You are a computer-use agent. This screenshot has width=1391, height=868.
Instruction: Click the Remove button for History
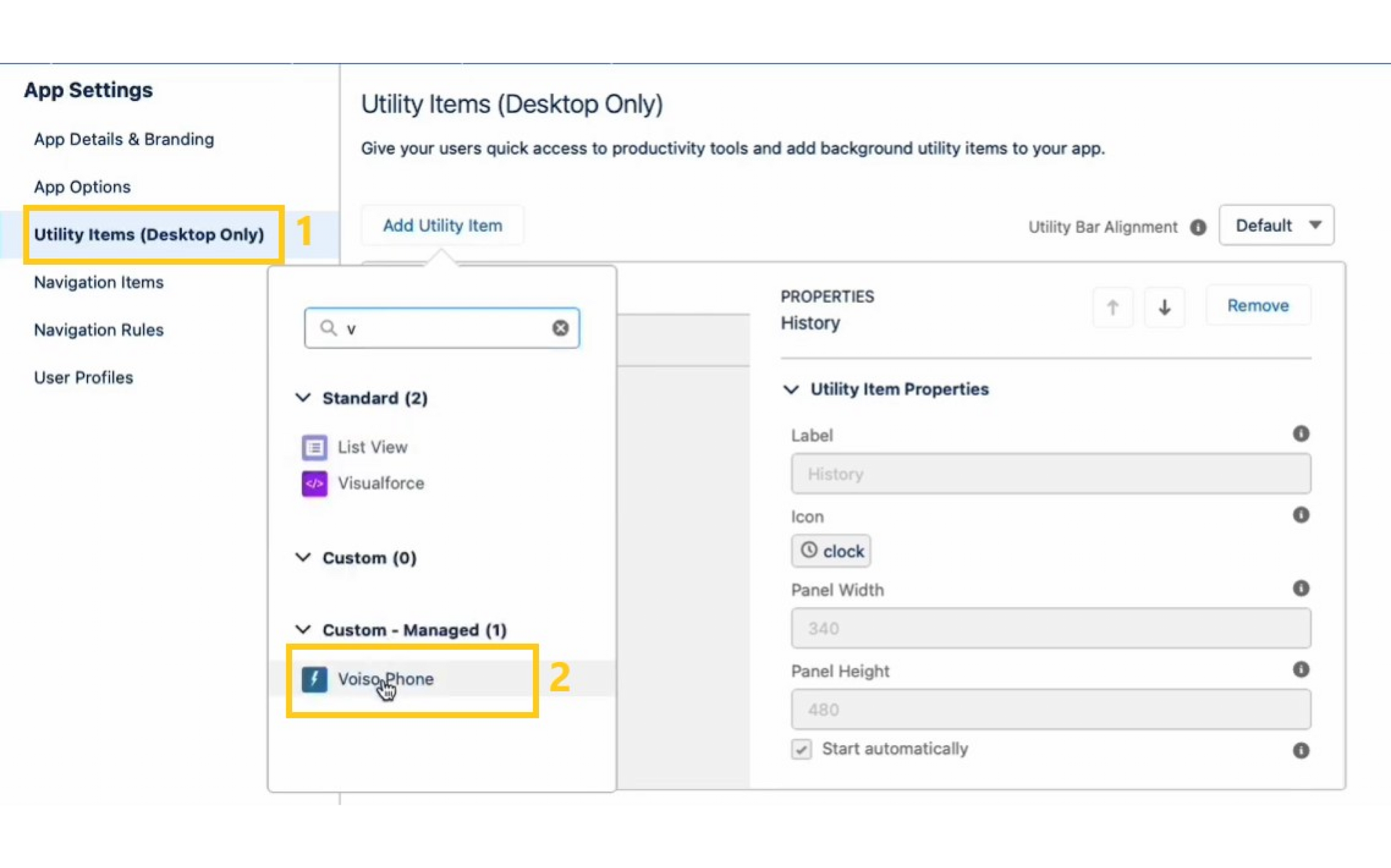[1258, 305]
